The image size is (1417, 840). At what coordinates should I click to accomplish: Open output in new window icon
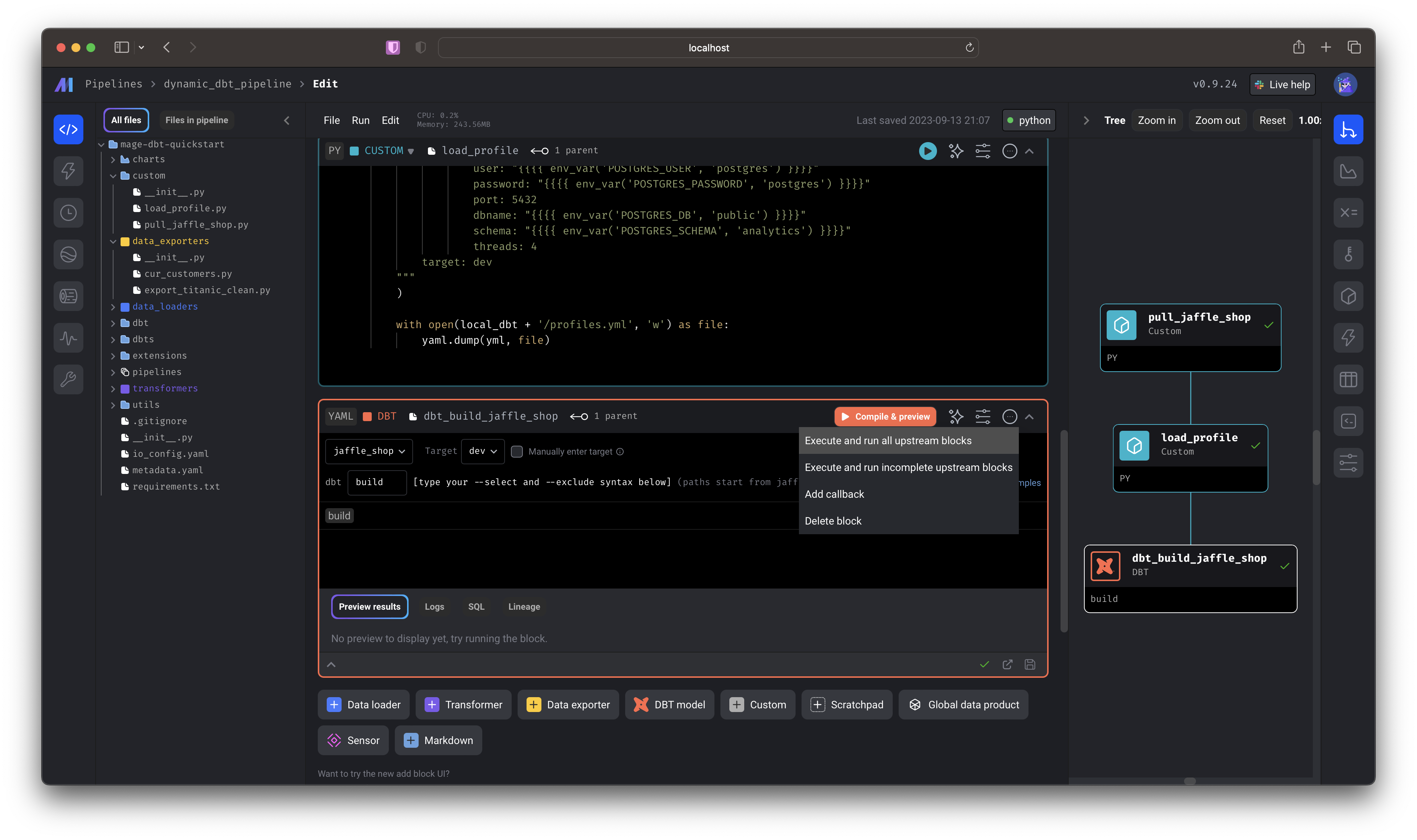tap(1007, 664)
